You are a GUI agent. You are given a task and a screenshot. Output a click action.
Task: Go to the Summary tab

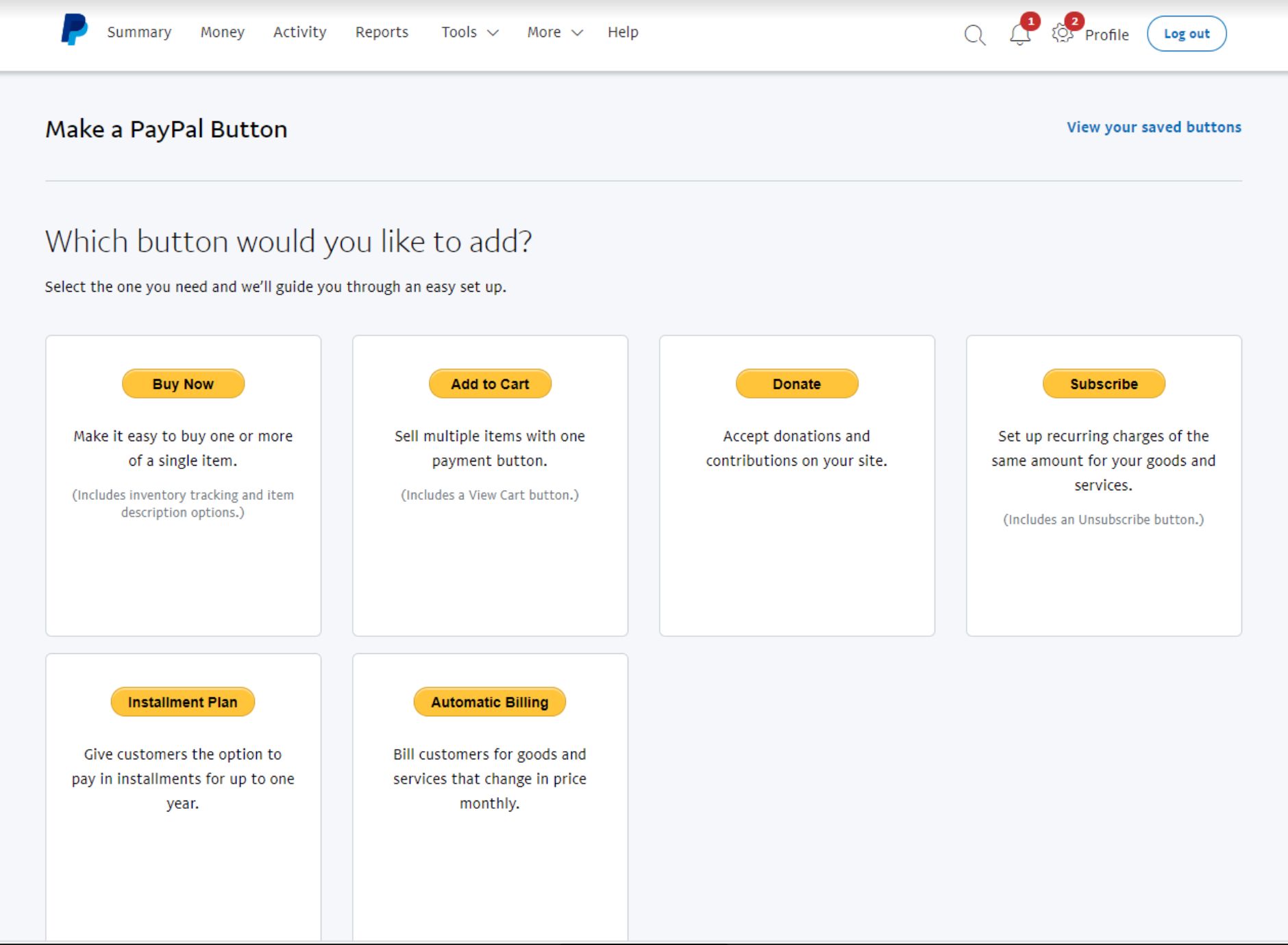pos(139,32)
